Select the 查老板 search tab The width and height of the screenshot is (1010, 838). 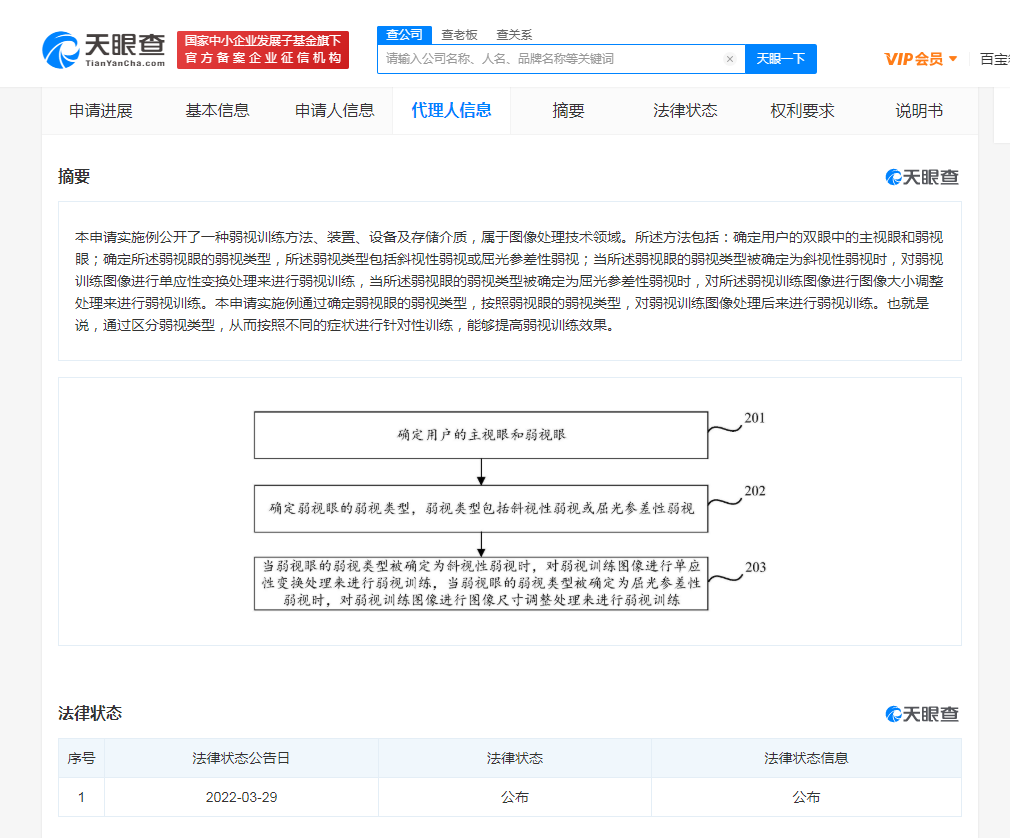pyautogui.click(x=459, y=35)
